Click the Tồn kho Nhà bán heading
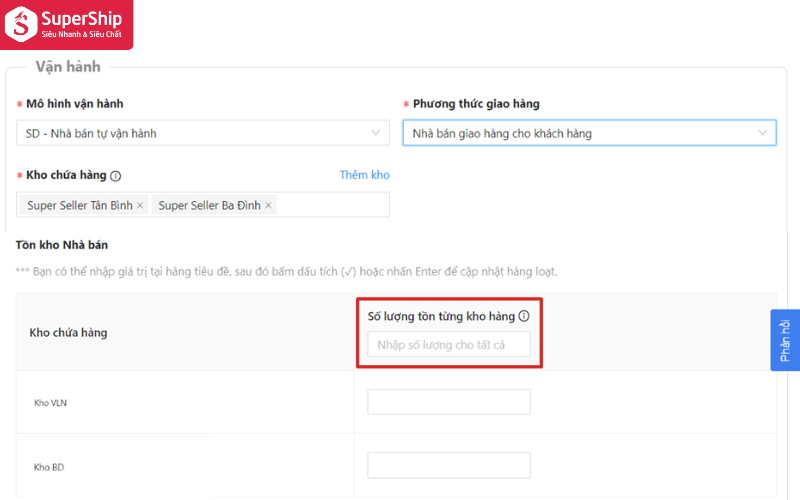Screen dimensions: 800x500 point(61,245)
